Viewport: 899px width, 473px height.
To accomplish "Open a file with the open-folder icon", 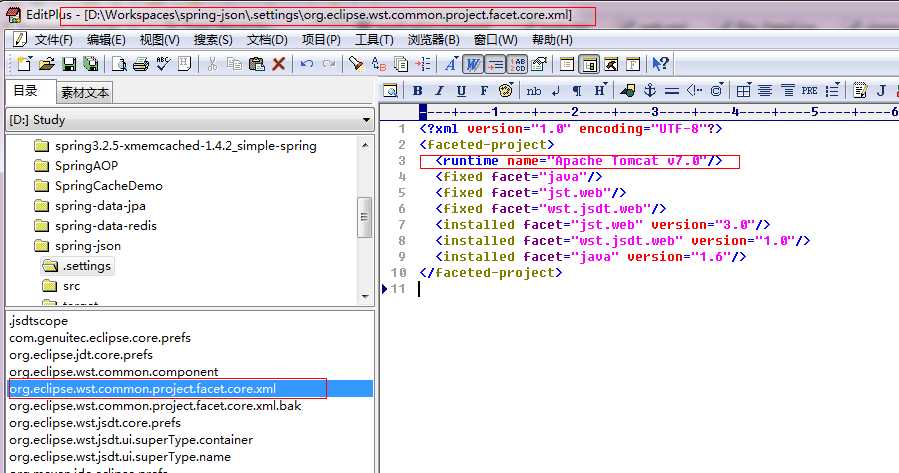I will [46, 64].
